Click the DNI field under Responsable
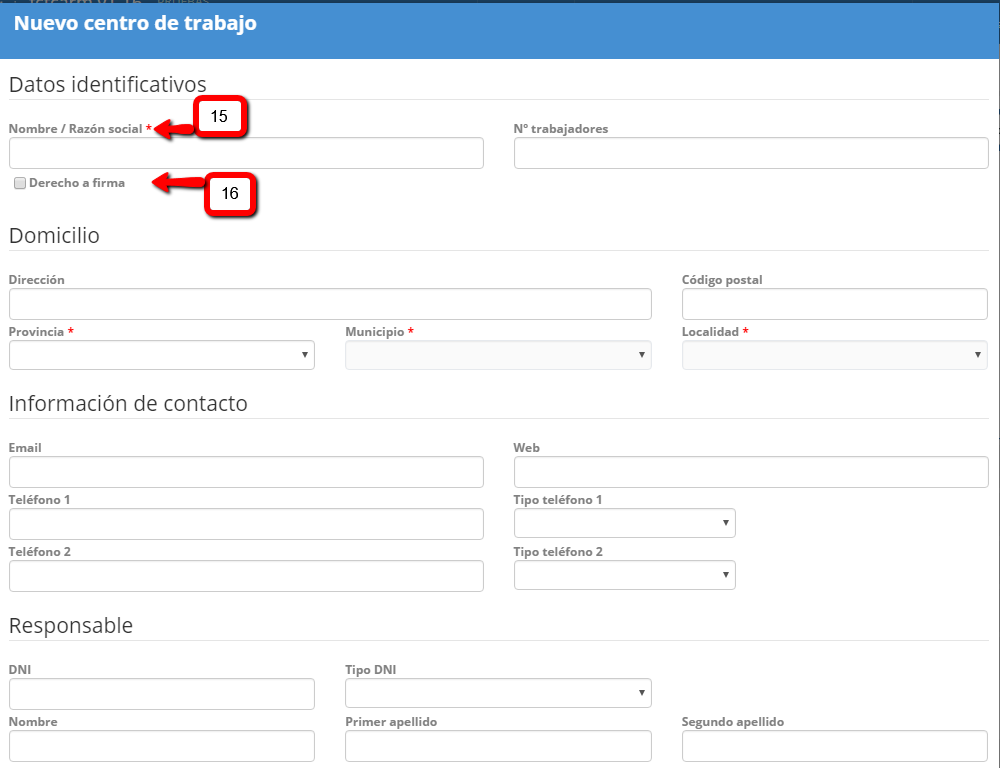 click(161, 694)
